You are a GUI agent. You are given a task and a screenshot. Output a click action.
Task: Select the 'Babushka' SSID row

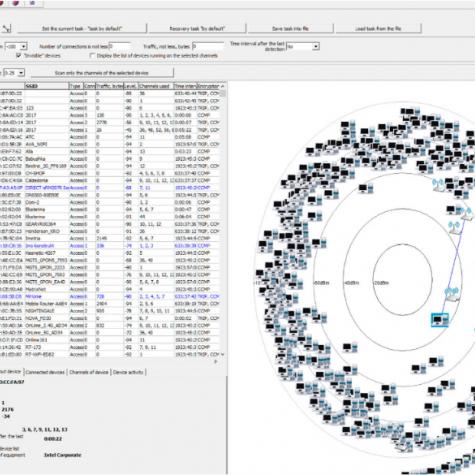click(x=110, y=159)
